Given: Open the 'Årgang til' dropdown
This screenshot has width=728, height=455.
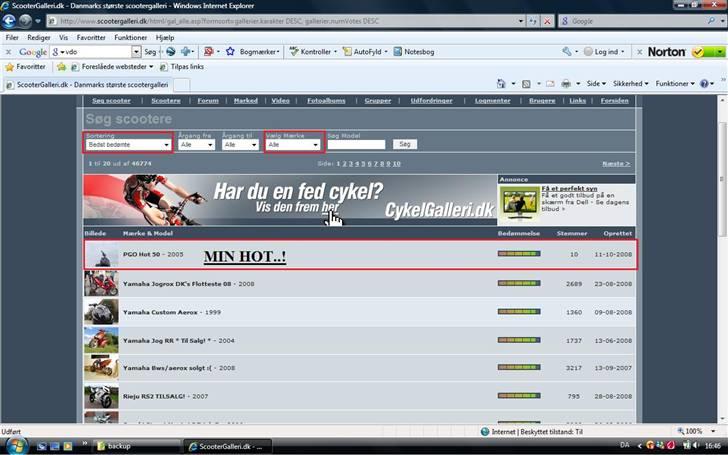Looking at the screenshot, I should 240,145.
